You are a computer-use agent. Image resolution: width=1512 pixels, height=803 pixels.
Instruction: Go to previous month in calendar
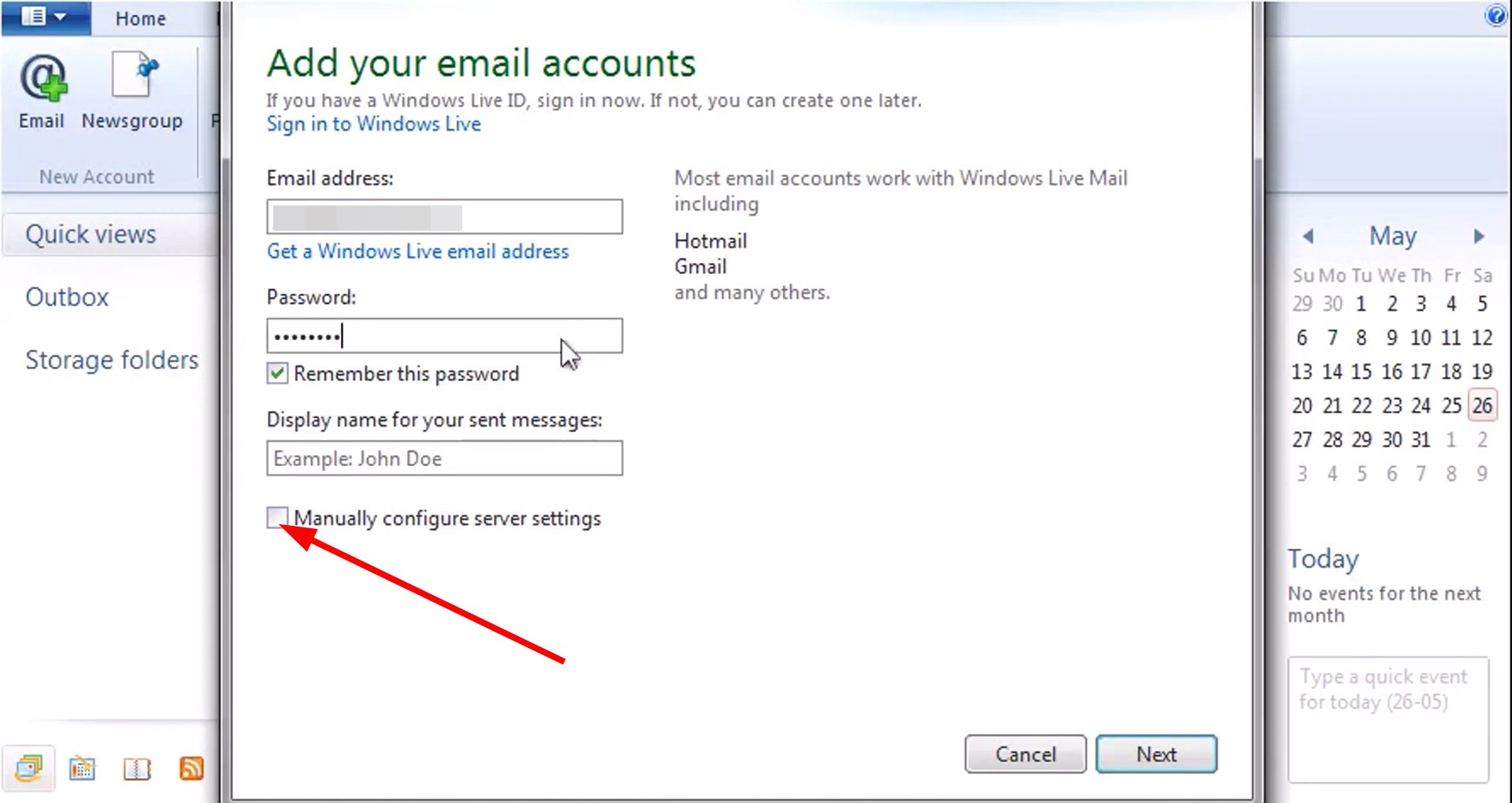(1307, 236)
